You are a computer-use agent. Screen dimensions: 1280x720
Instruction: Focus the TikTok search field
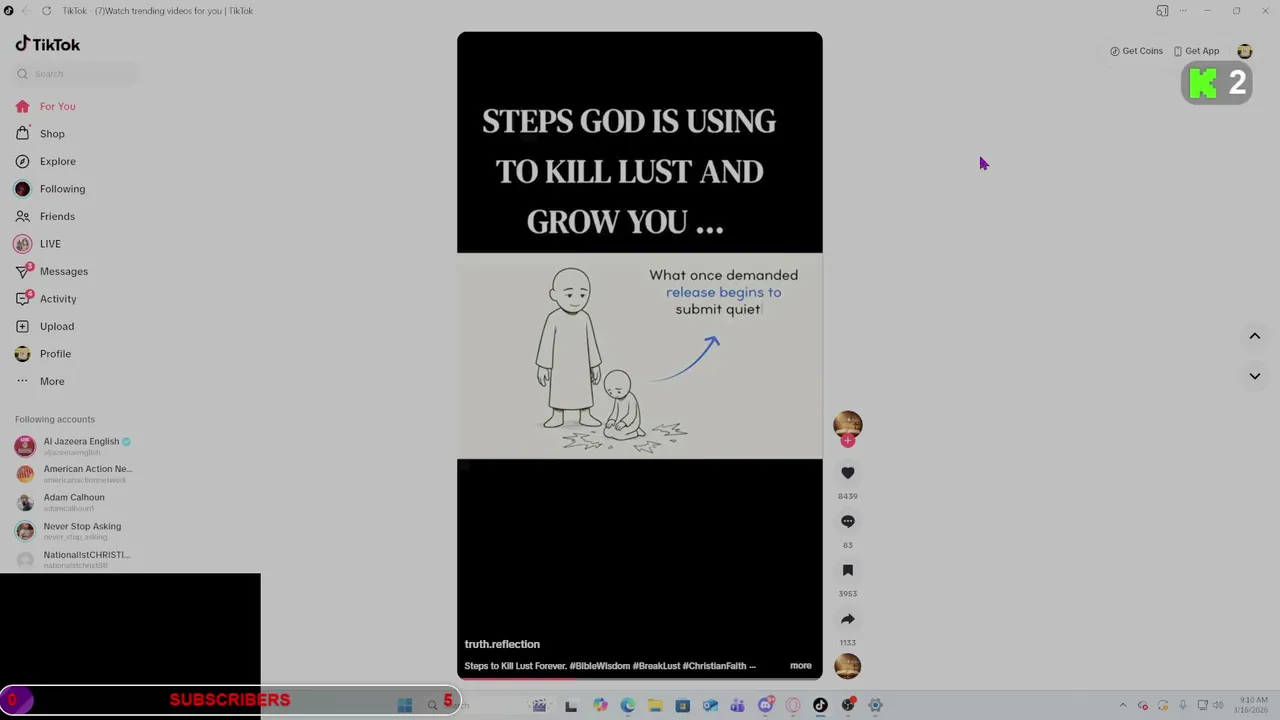[76, 74]
